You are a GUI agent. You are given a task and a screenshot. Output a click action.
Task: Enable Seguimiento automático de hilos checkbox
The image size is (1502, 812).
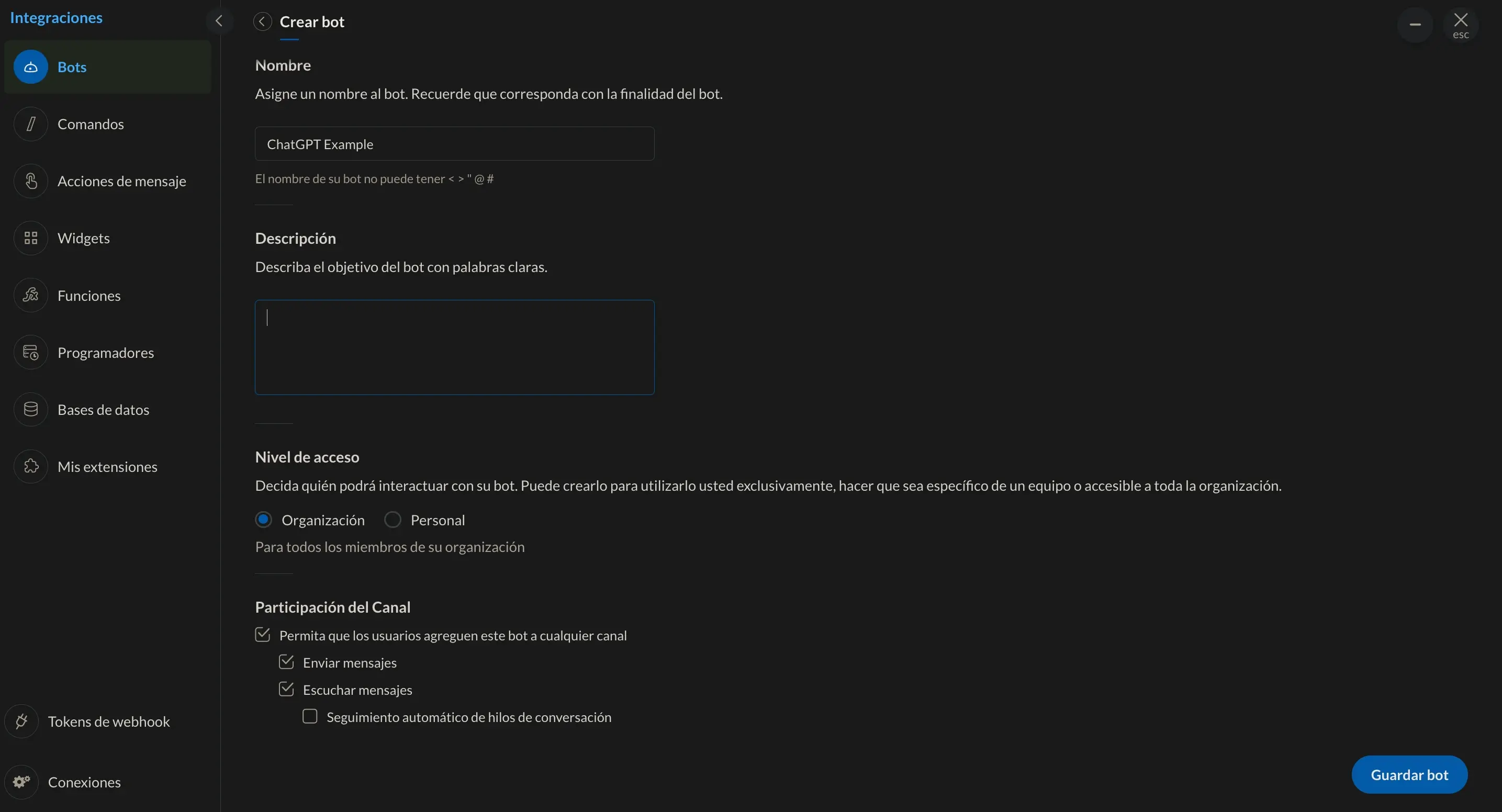point(310,716)
